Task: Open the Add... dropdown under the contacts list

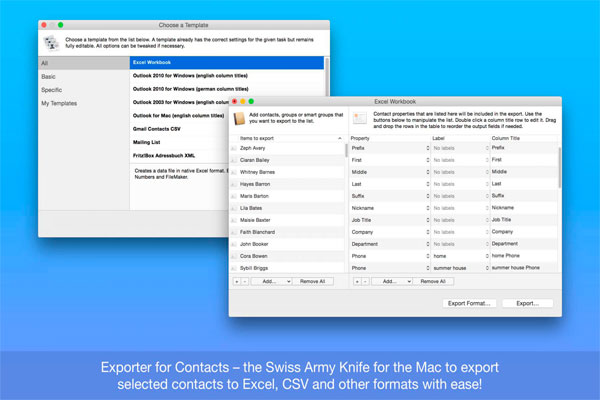Action: [x=270, y=282]
